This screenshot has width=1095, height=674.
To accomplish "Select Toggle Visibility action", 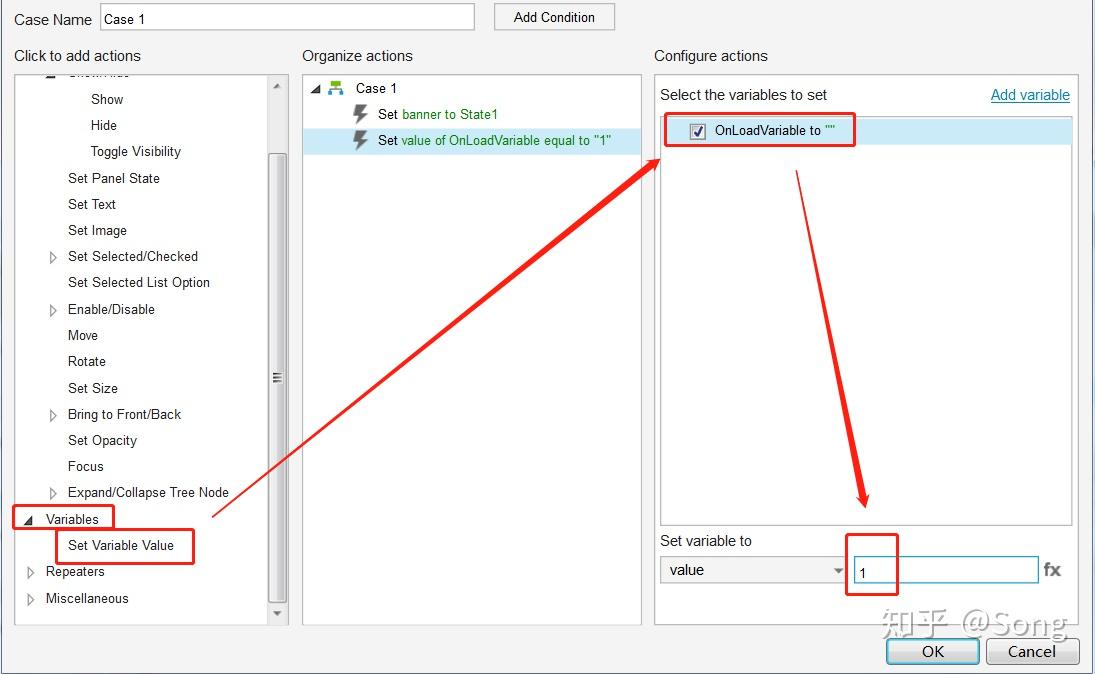I will point(135,152).
